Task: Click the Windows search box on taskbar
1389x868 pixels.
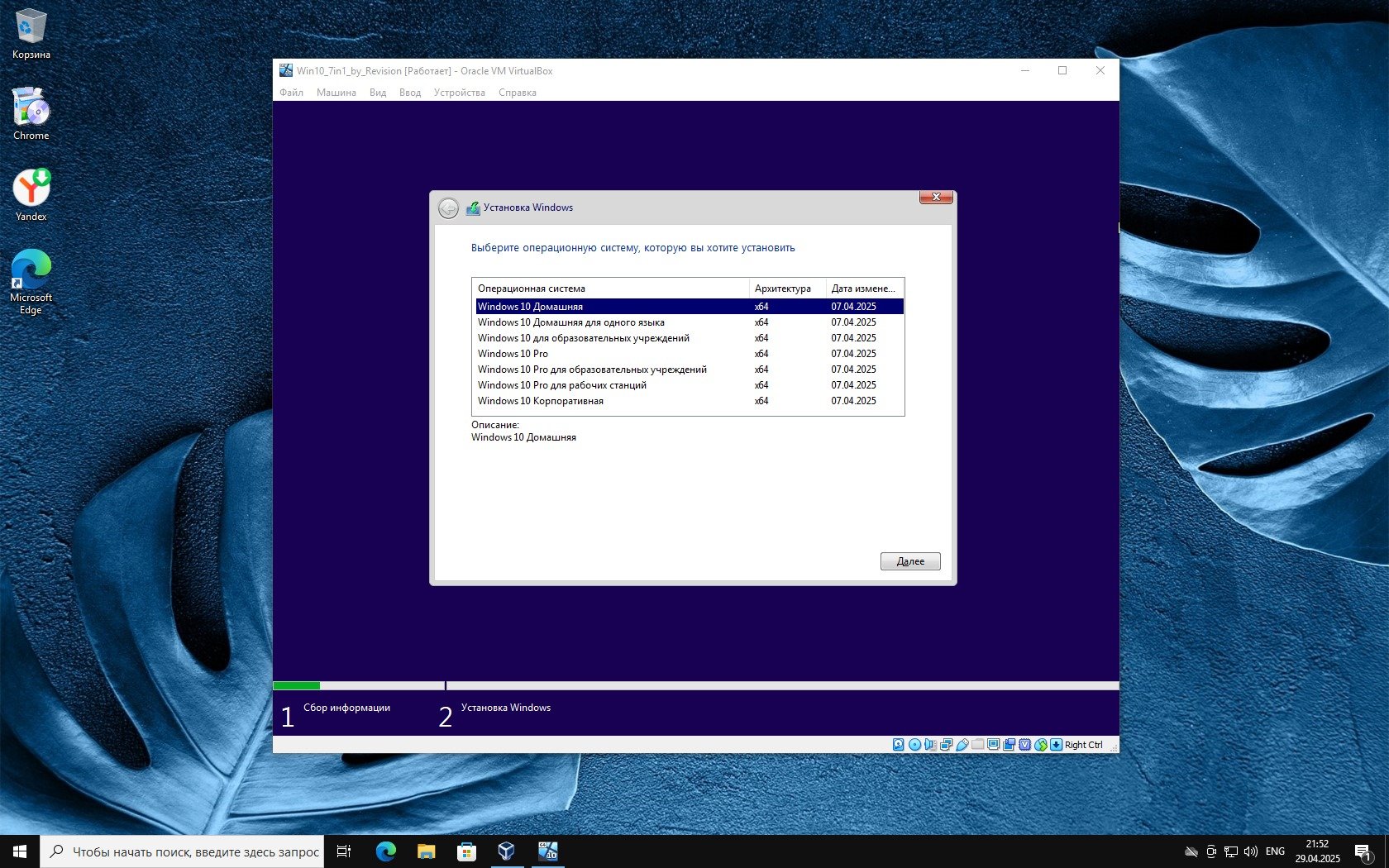Action: (x=182, y=851)
